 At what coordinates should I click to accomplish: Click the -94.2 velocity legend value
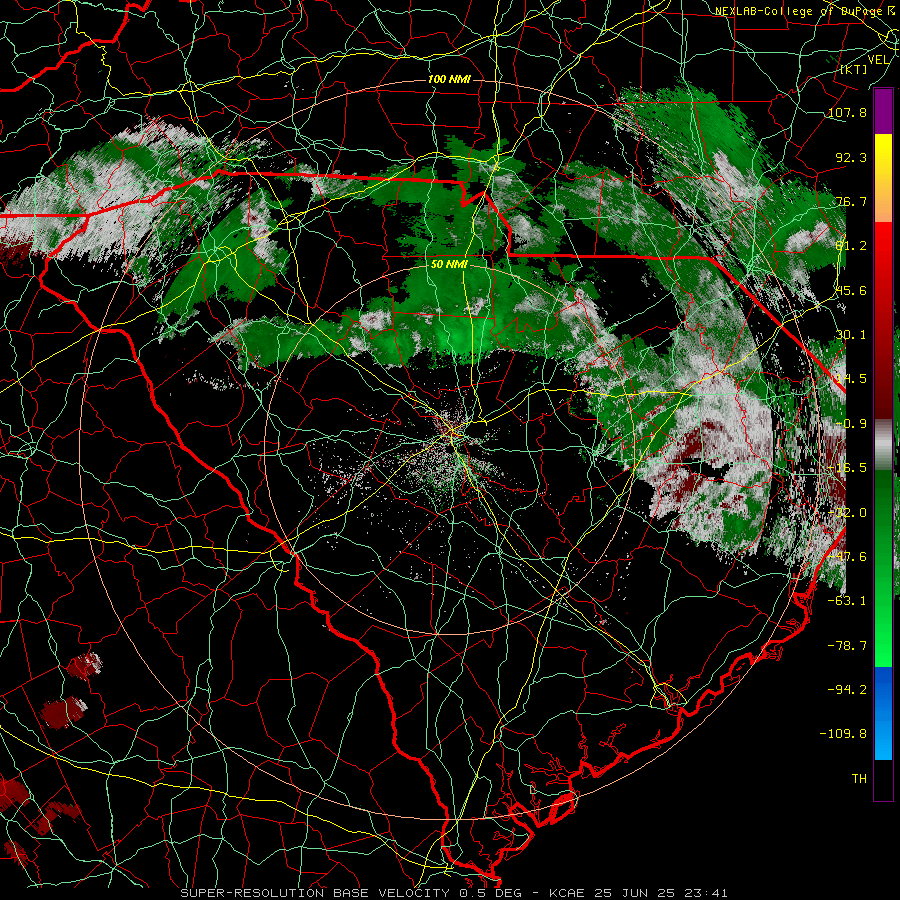(847, 689)
